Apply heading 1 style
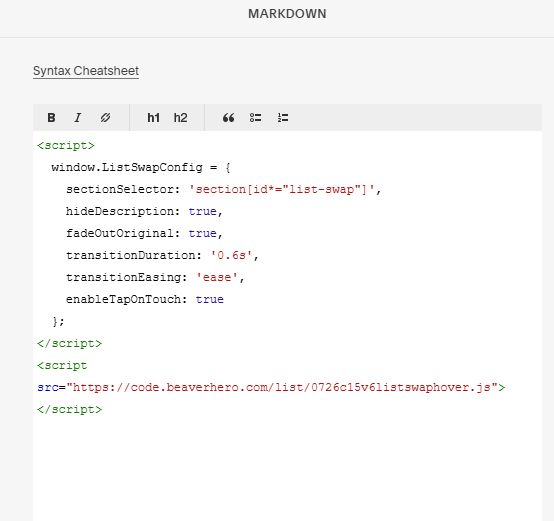This screenshot has width=554, height=521. [x=154, y=118]
